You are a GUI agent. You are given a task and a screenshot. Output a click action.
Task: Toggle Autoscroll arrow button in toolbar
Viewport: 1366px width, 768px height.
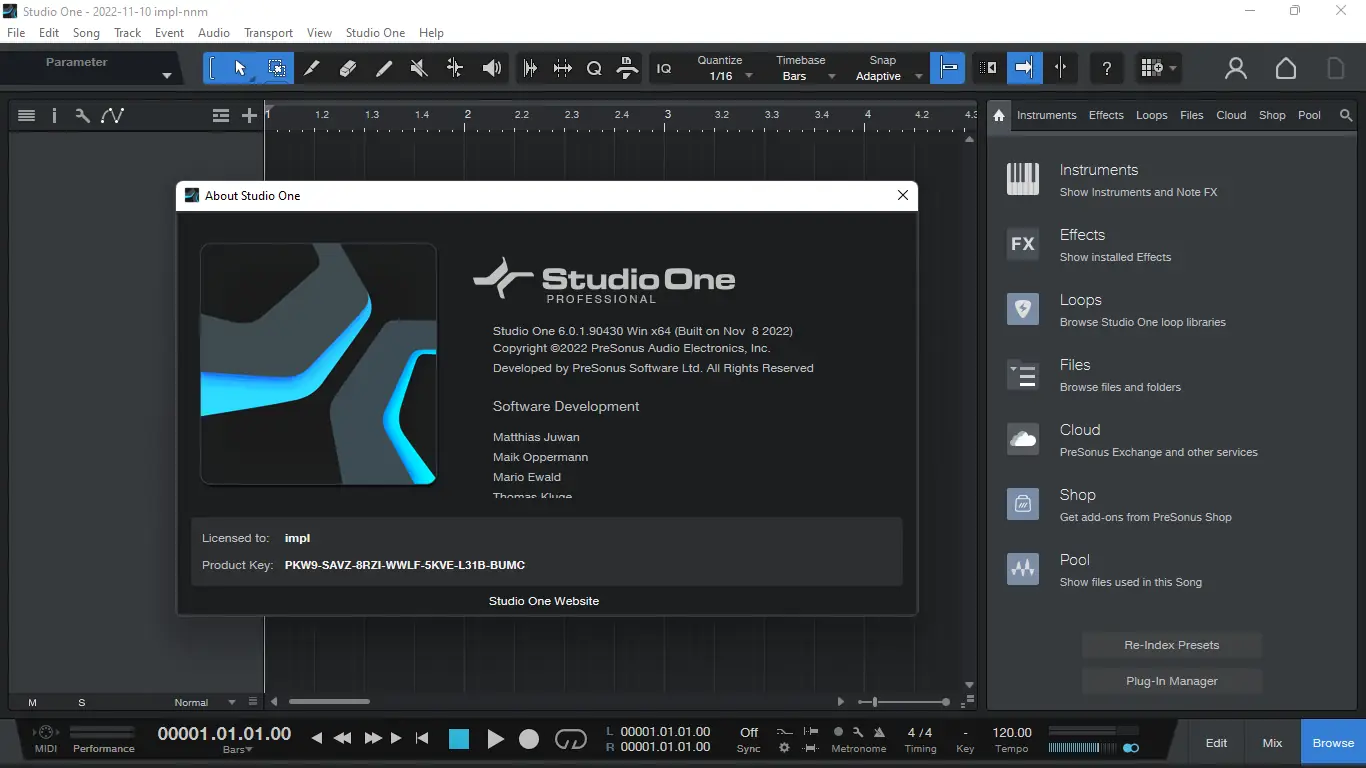(x=1024, y=68)
